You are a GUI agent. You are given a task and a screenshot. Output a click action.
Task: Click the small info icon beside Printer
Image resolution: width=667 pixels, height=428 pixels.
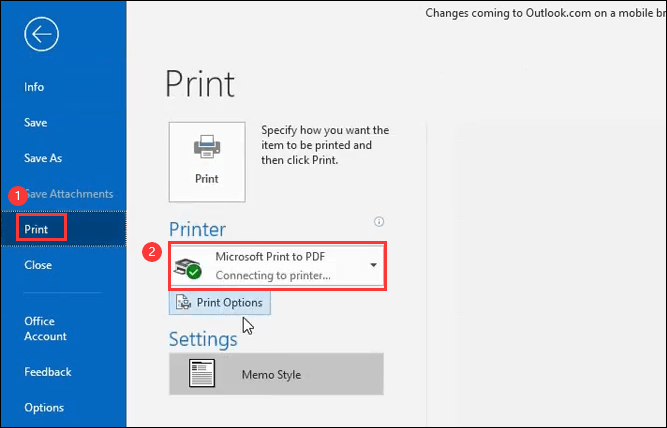pos(379,222)
